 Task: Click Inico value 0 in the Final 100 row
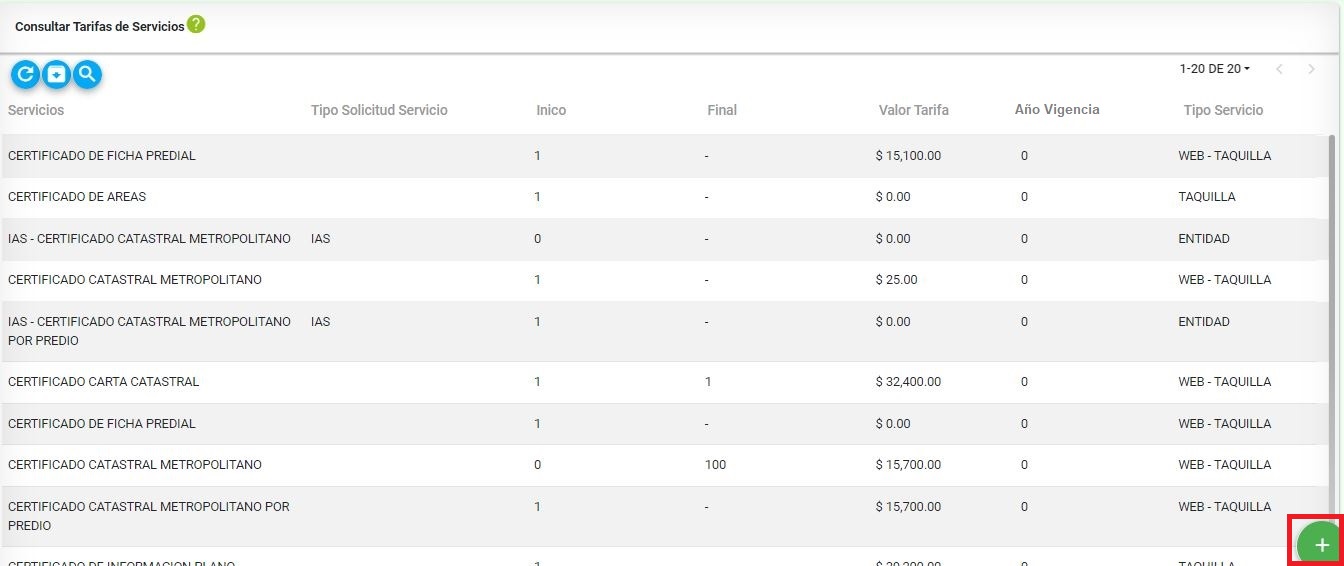538,465
